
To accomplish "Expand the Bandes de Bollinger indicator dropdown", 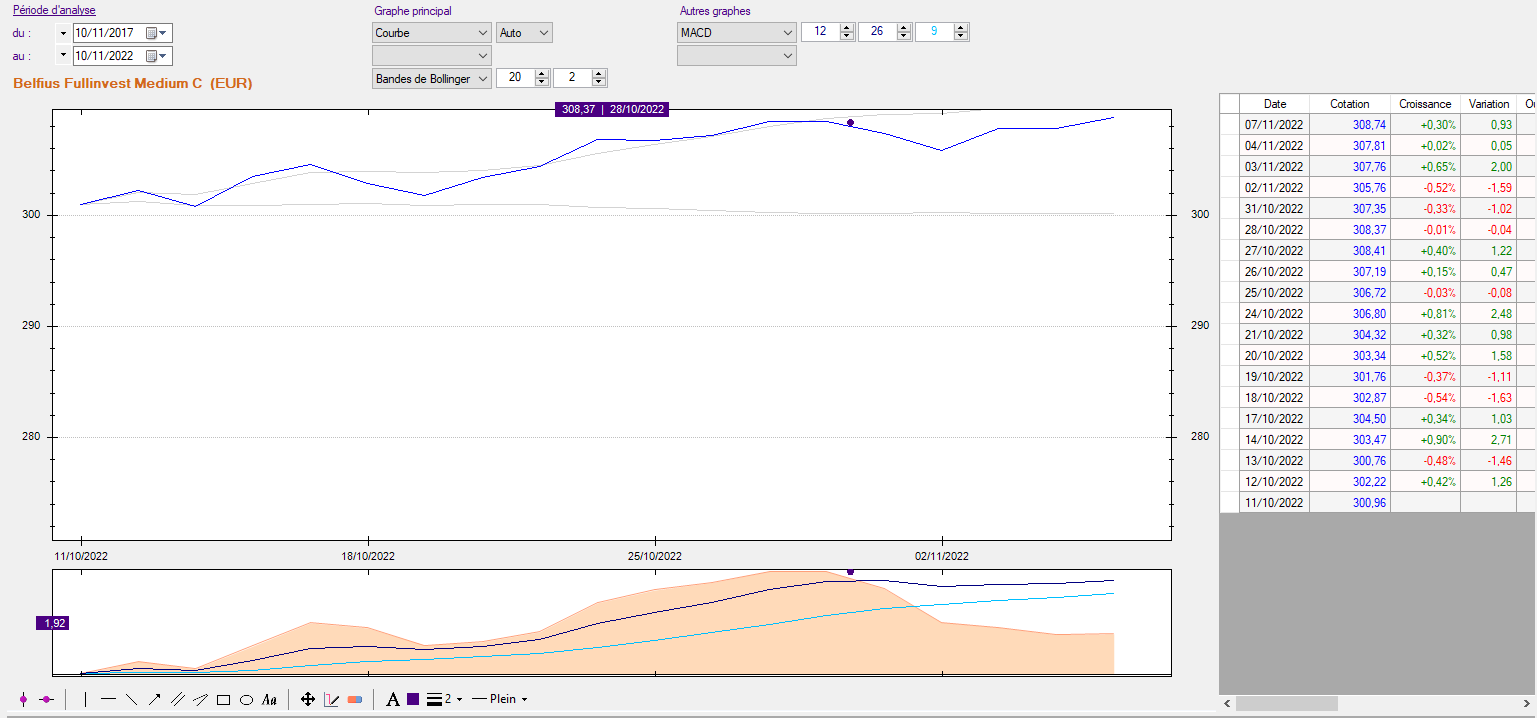I will (x=431, y=78).
